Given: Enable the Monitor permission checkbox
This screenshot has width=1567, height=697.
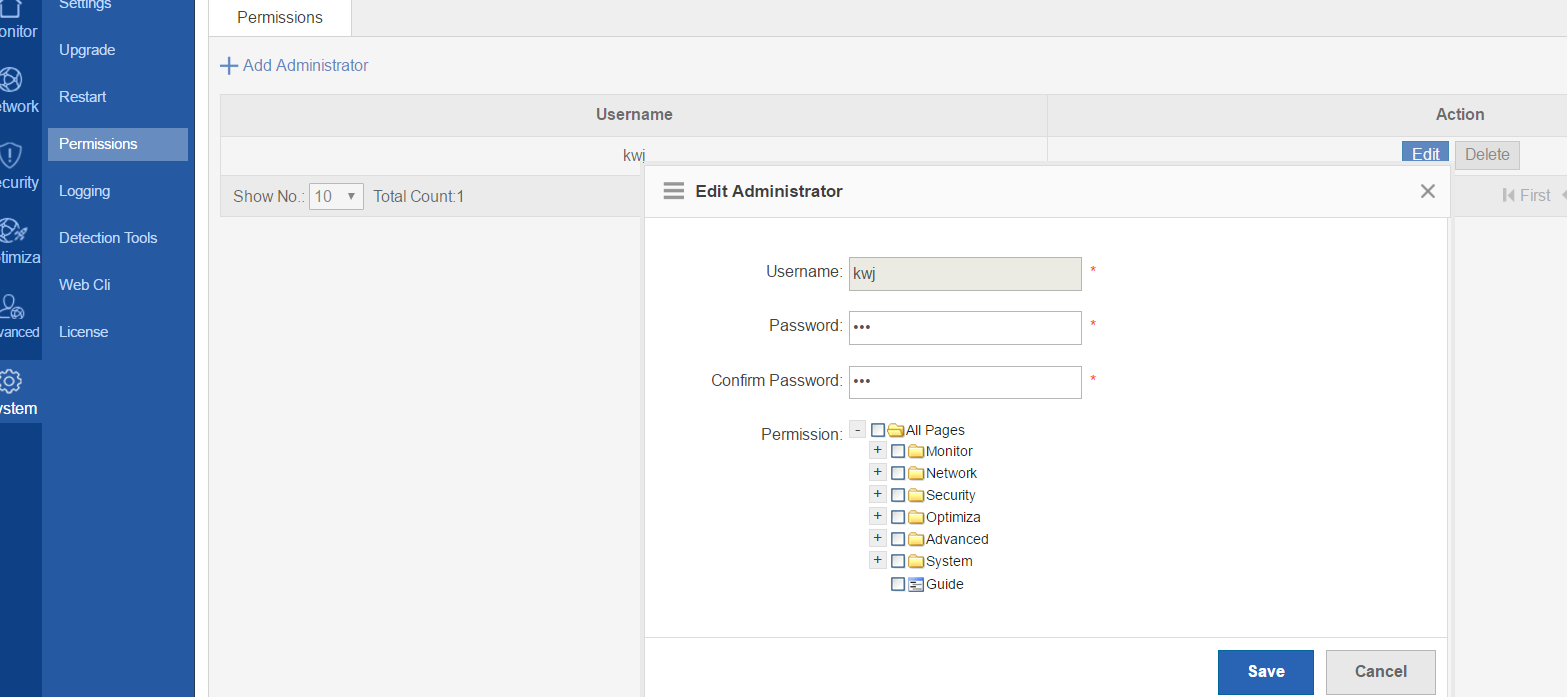Looking at the screenshot, I should tap(898, 451).
